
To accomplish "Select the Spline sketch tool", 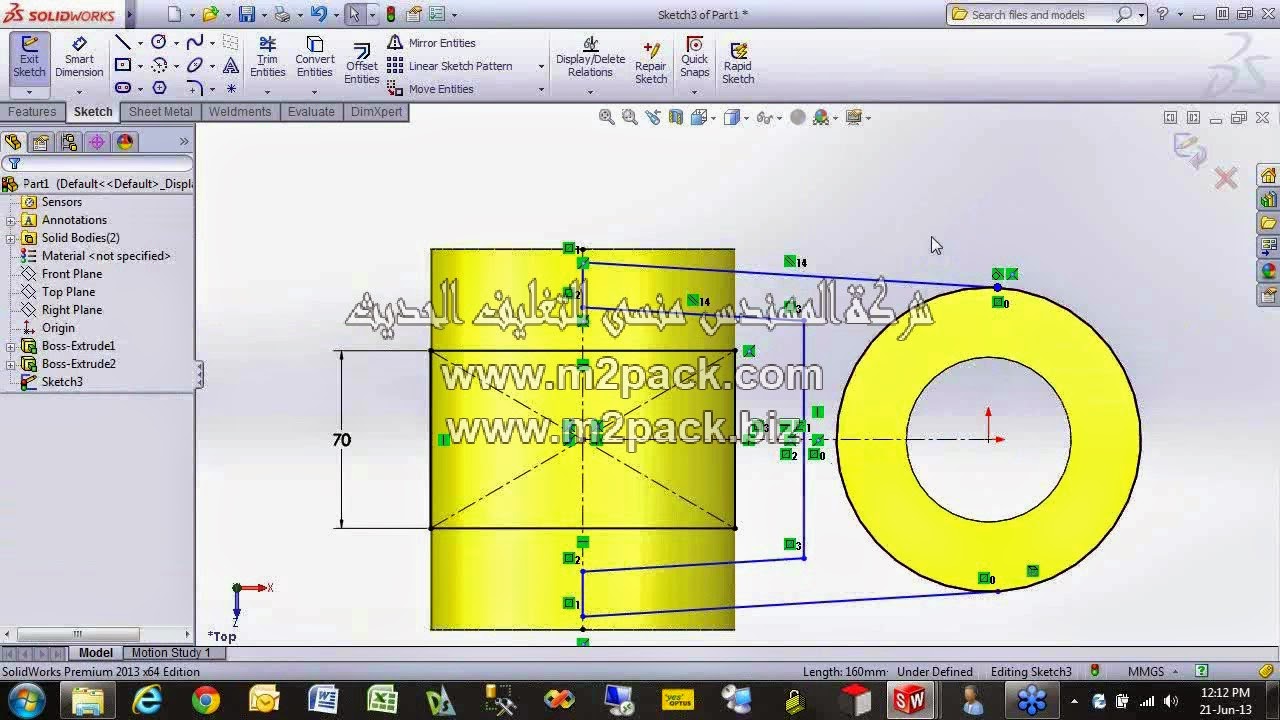I will tap(195, 42).
